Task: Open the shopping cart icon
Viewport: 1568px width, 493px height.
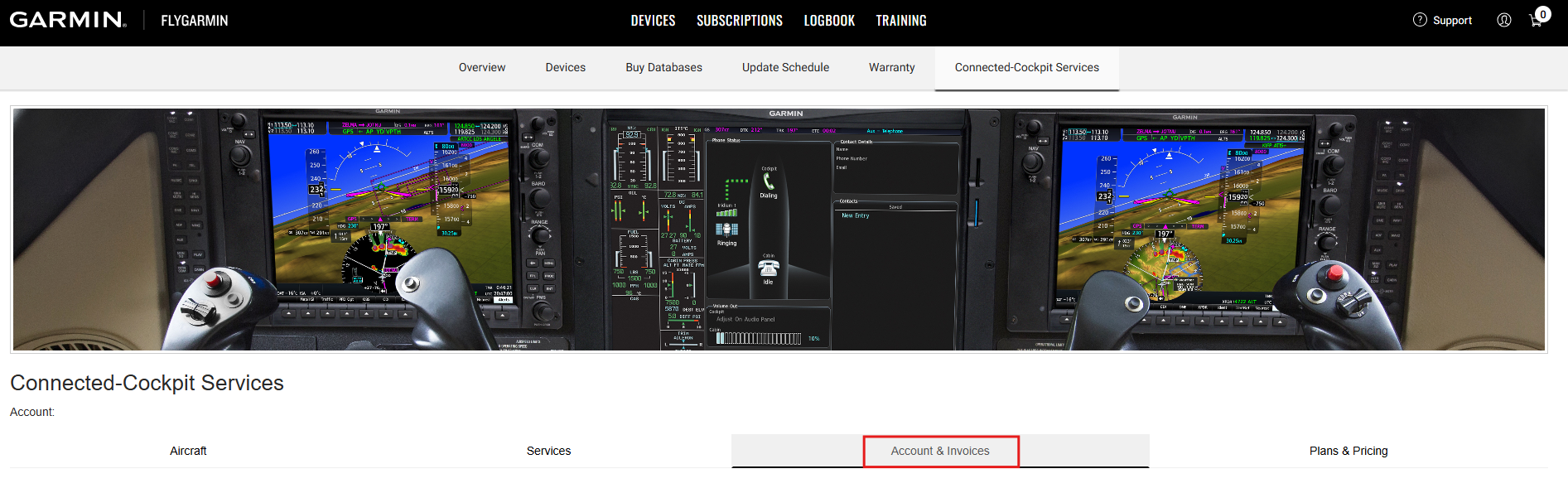Action: click(1537, 19)
